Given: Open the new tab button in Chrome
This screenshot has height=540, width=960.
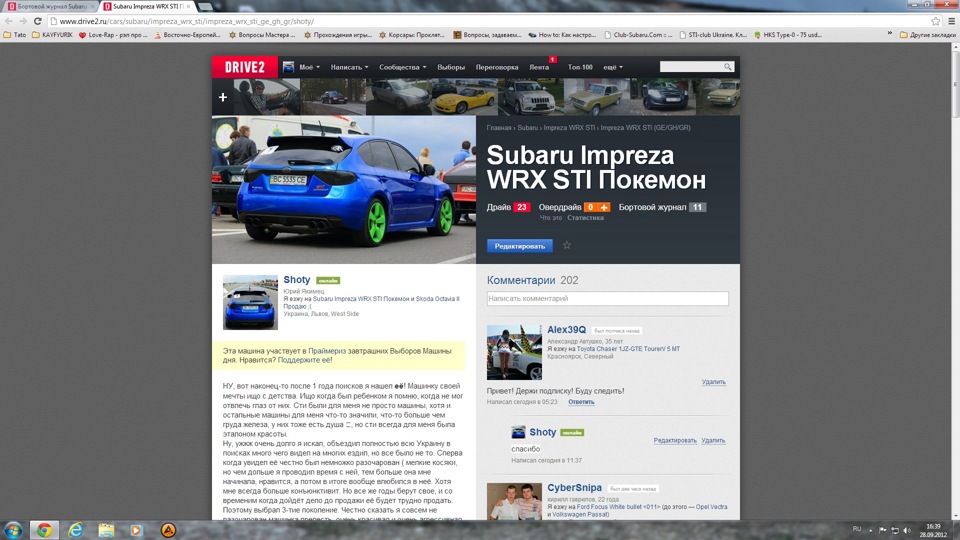Looking at the screenshot, I should point(205,6).
